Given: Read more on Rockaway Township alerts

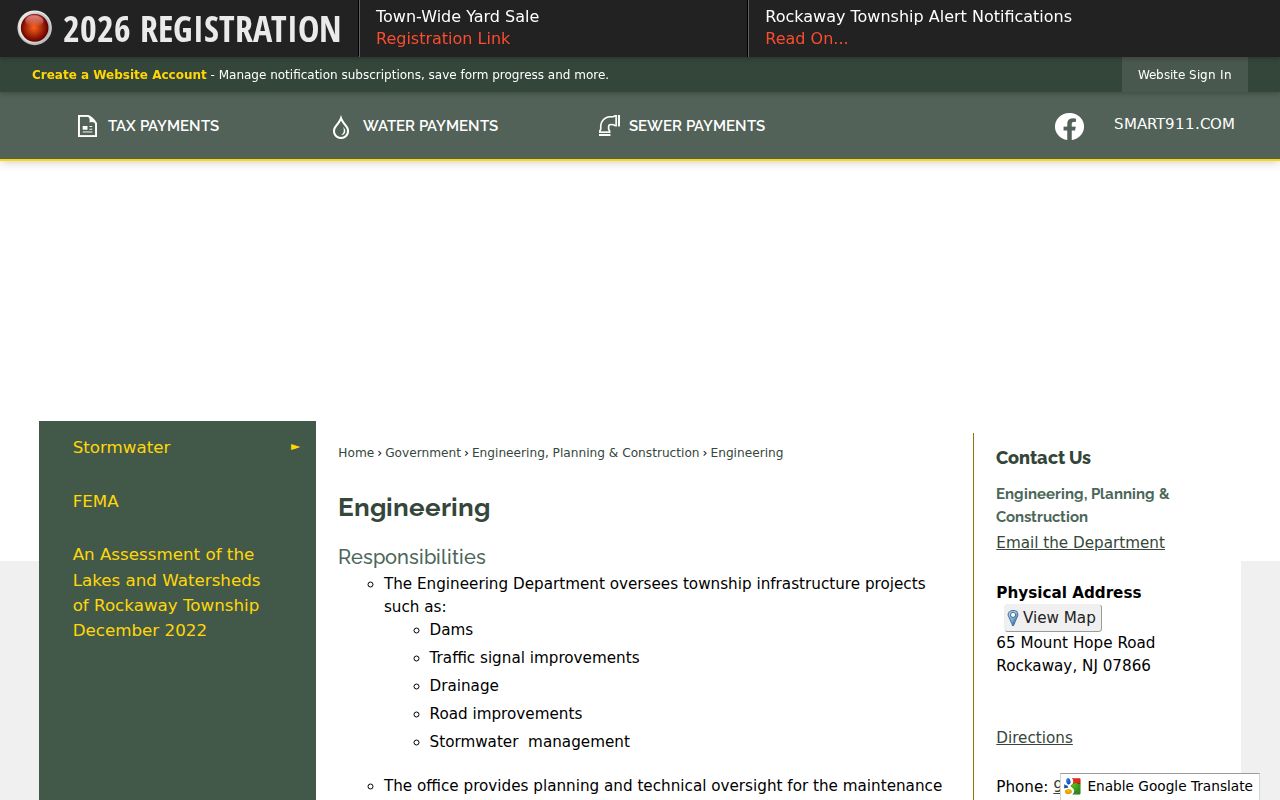Looking at the screenshot, I should click(x=806, y=38).
